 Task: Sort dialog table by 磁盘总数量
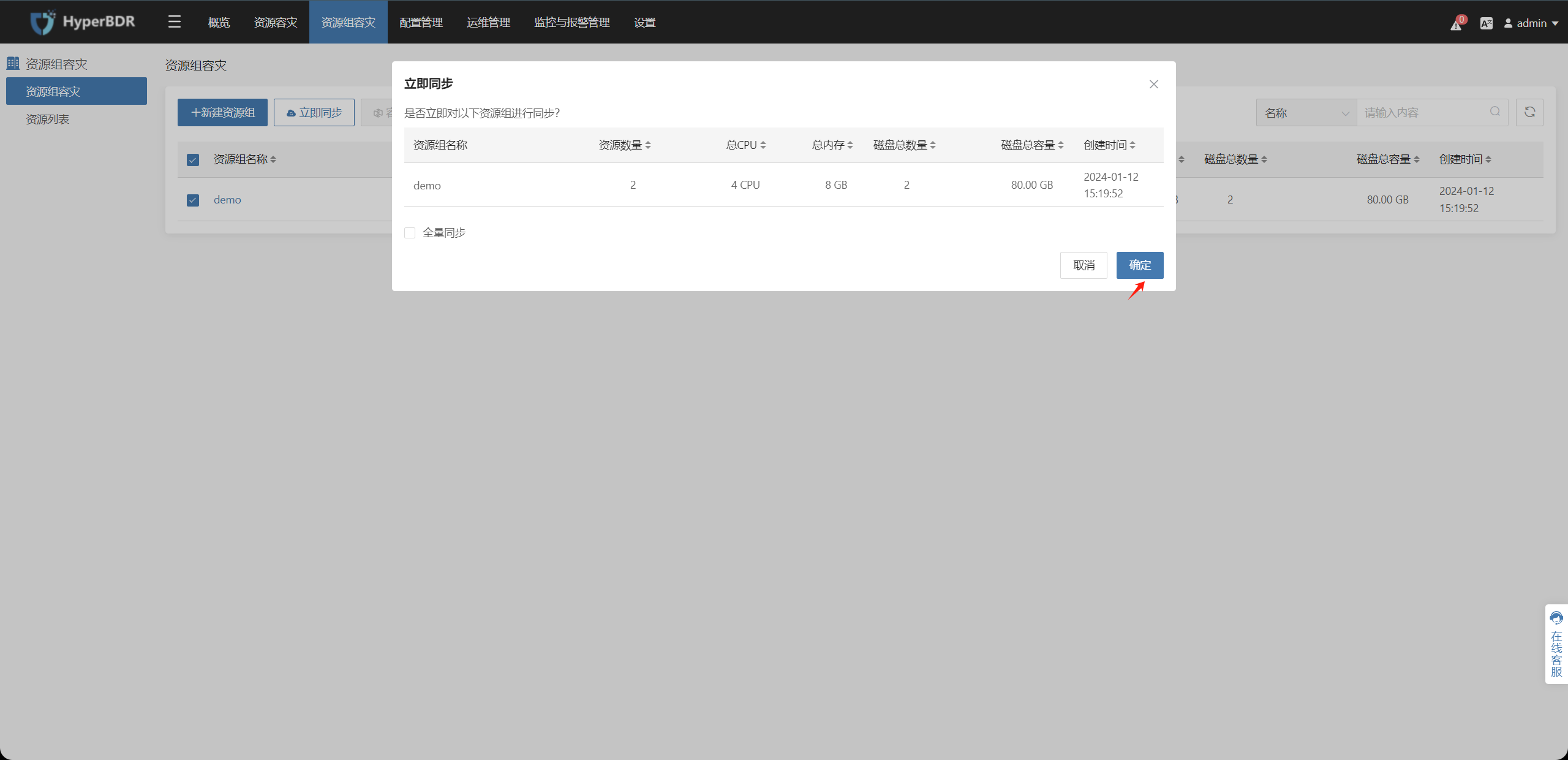[x=933, y=145]
